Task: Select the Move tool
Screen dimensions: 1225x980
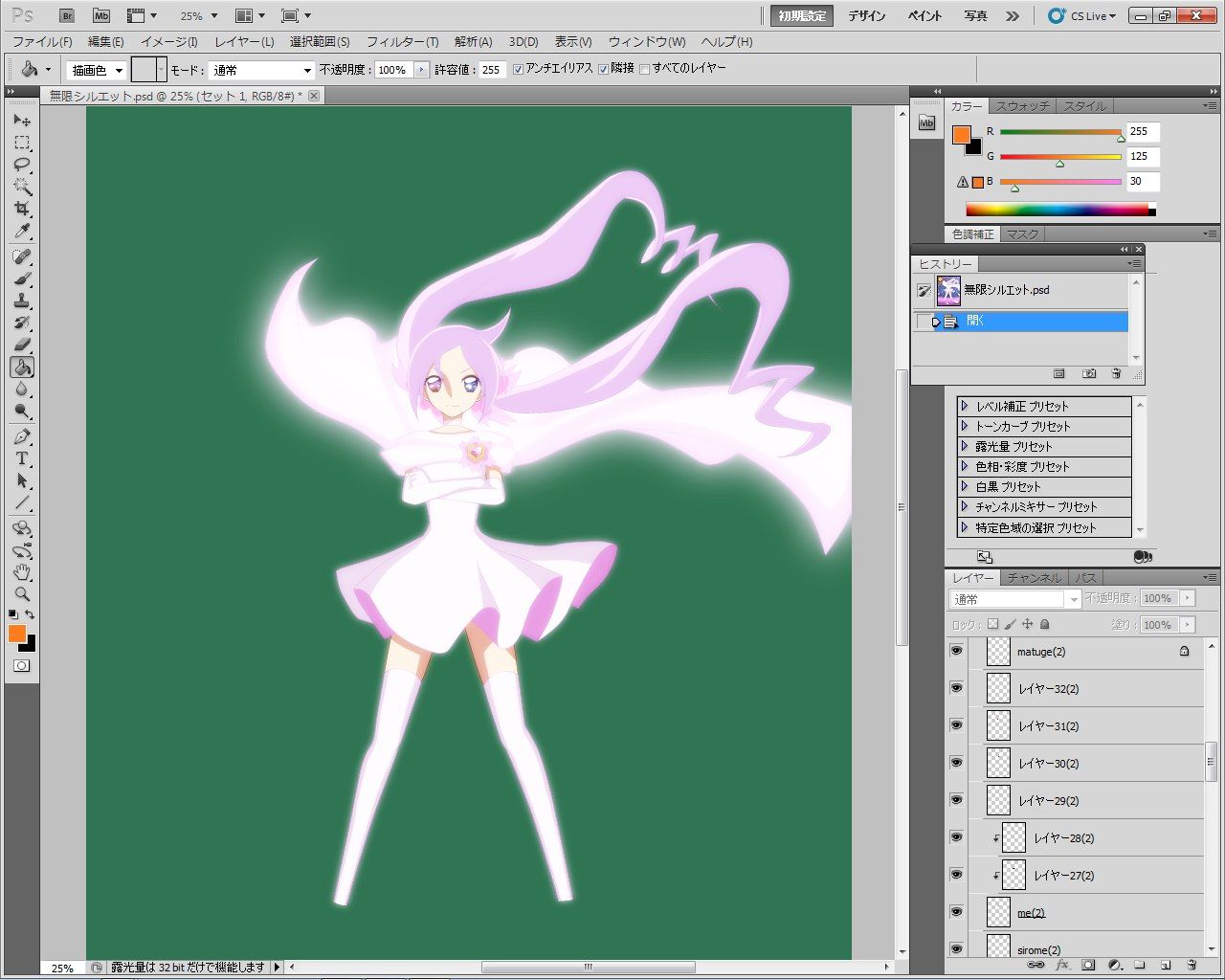Action: (x=22, y=121)
